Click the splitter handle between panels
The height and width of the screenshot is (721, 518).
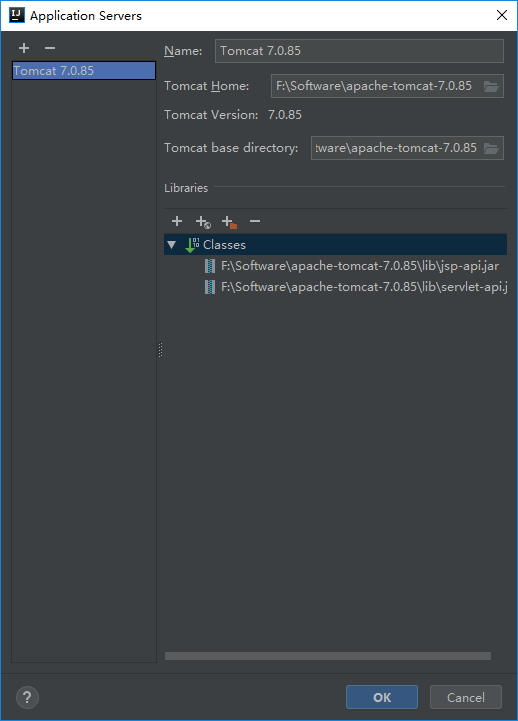pyautogui.click(x=160, y=350)
